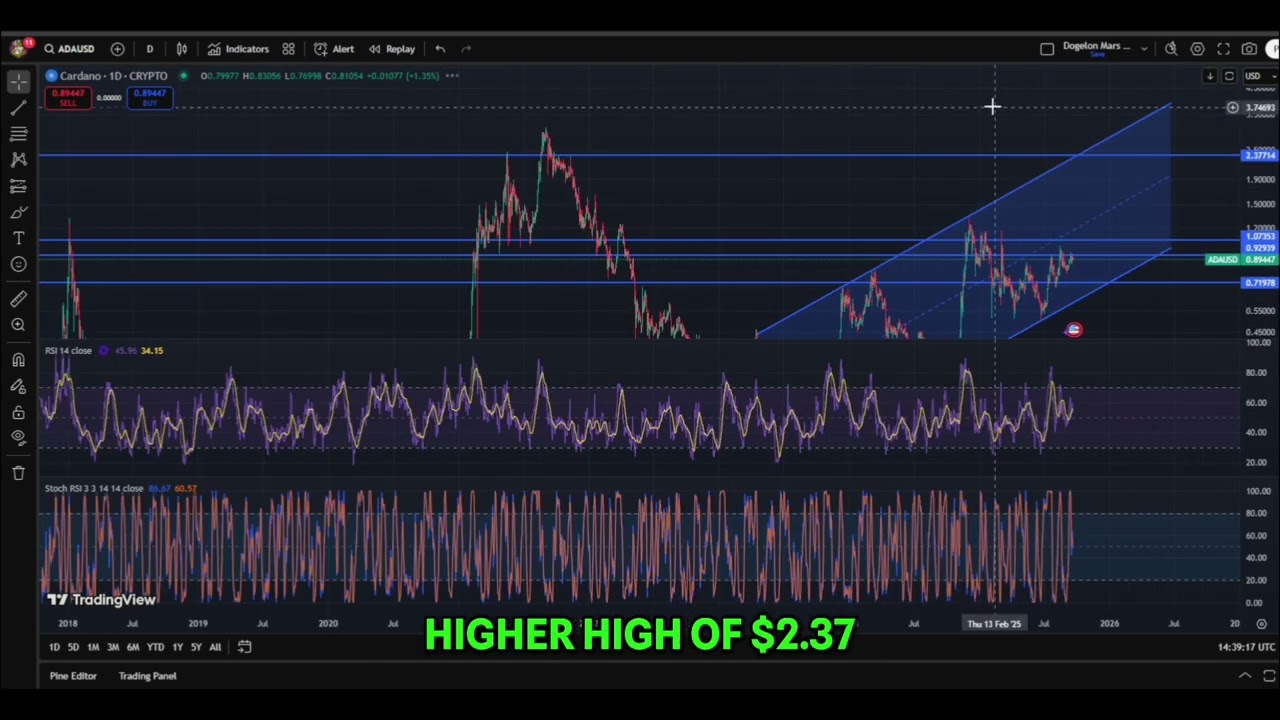Select the brush drawing tool
Image resolution: width=1280 pixels, height=720 pixels.
pyautogui.click(x=18, y=212)
